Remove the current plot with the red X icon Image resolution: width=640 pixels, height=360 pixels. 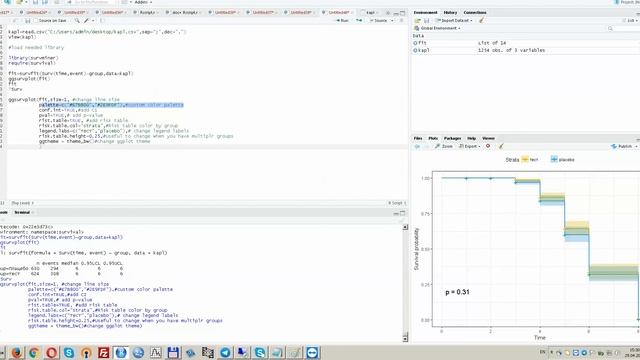coord(488,146)
